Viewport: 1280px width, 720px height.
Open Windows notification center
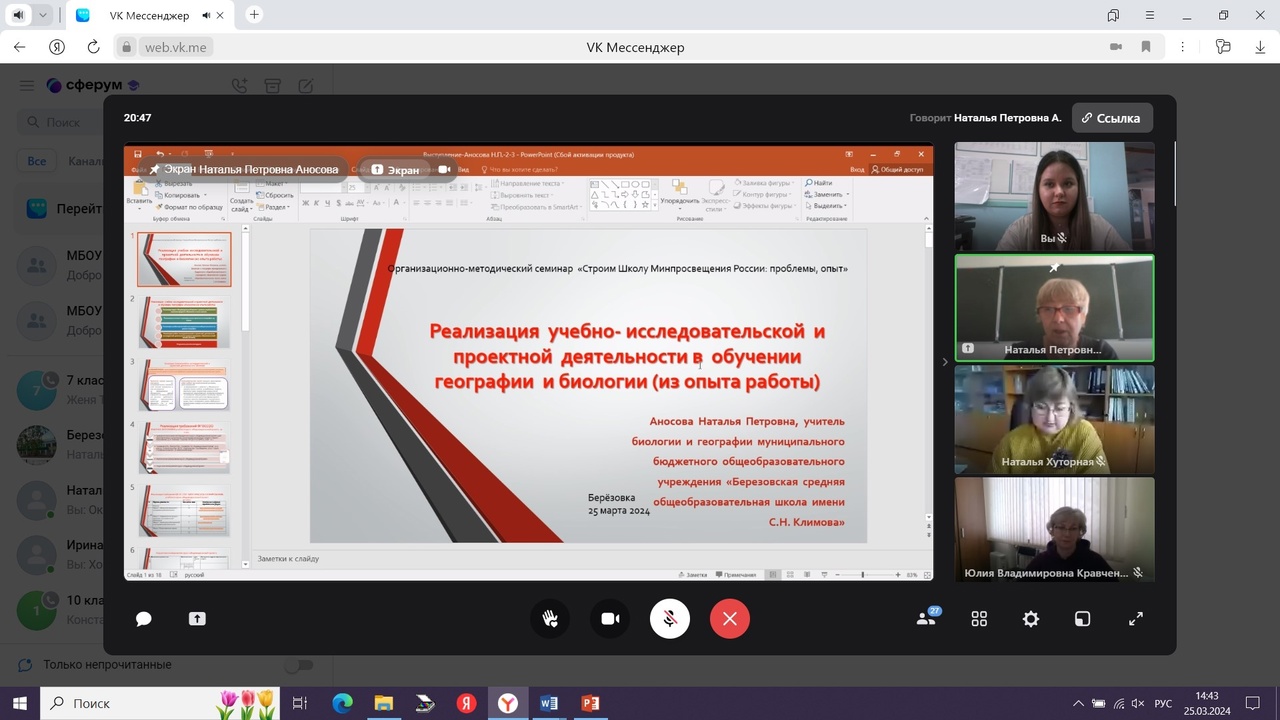pyautogui.click(x=1252, y=703)
